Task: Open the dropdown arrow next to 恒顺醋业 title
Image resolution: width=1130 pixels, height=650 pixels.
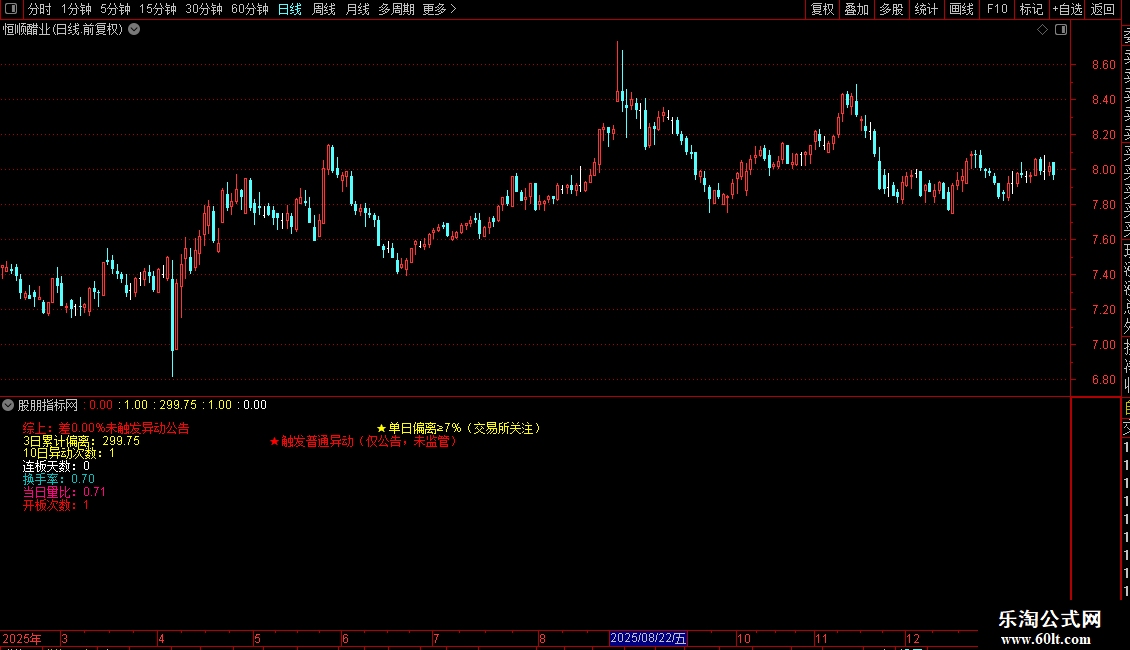Action: click(134, 30)
